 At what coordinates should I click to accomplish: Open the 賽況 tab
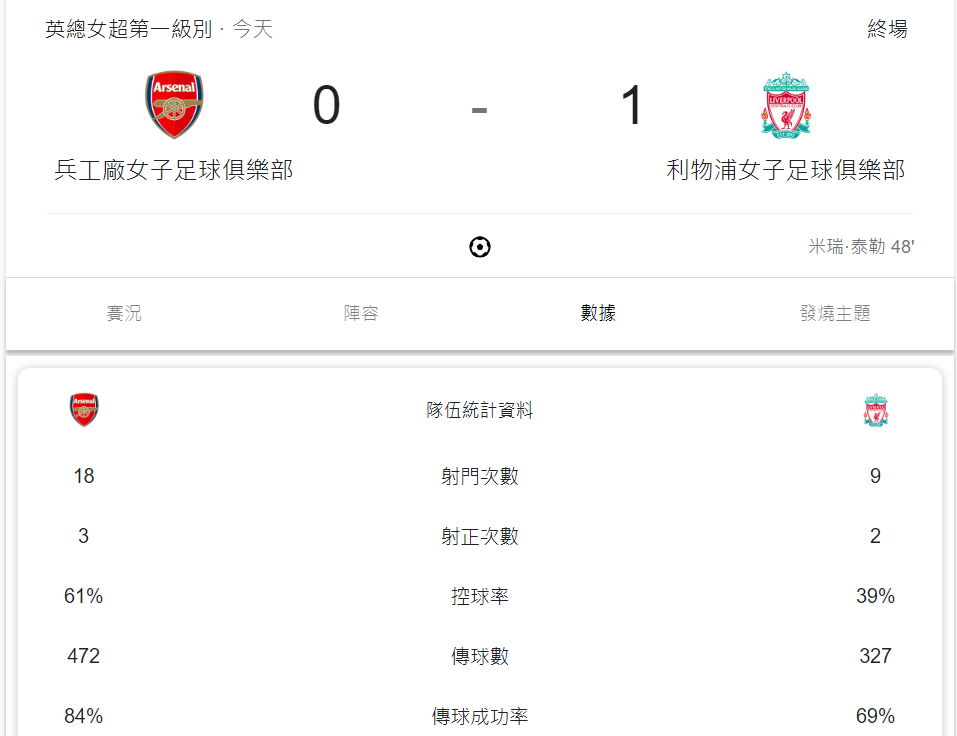pyautogui.click(x=124, y=313)
